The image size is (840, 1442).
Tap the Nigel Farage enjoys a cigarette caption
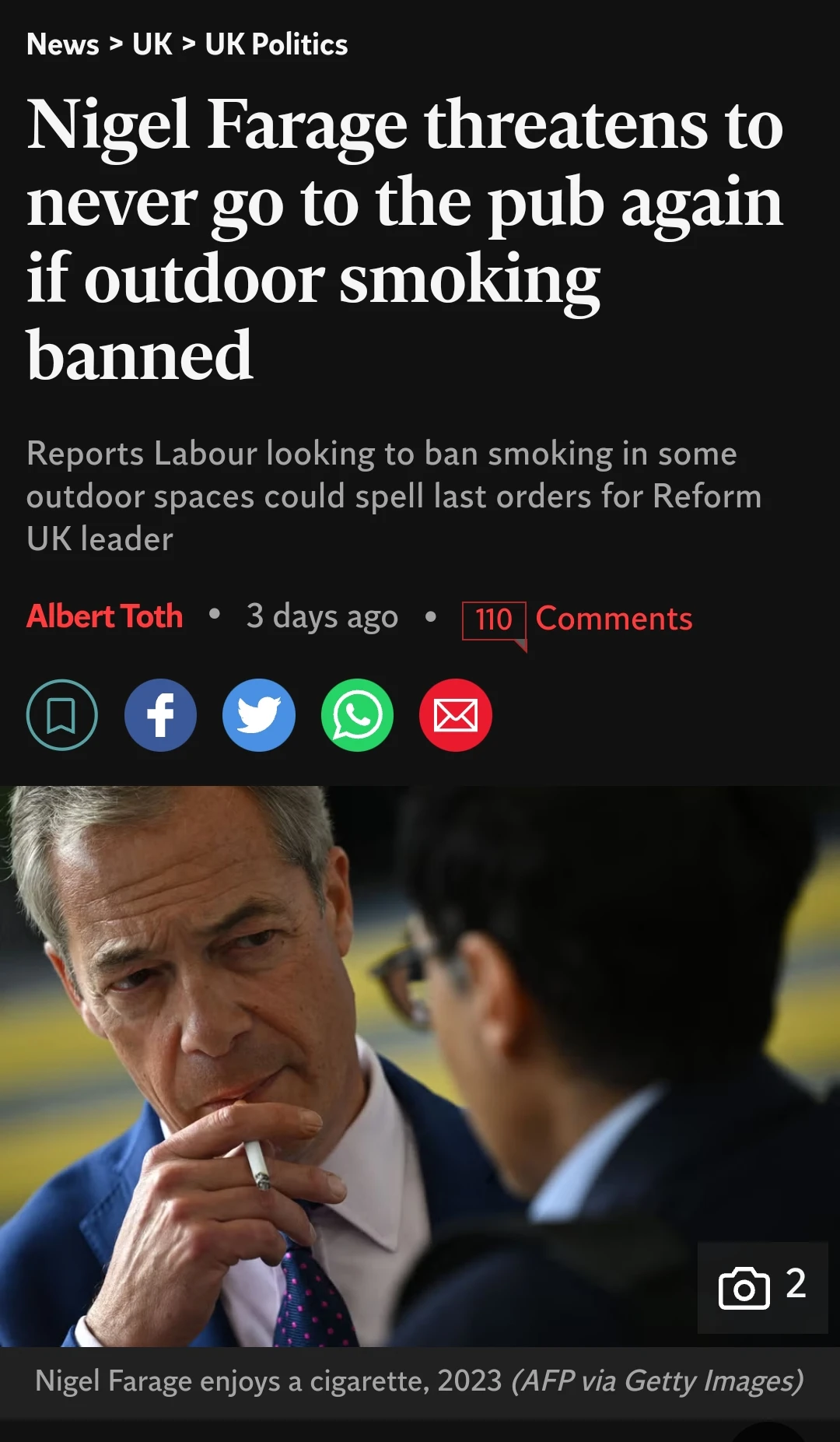[x=268, y=1381]
